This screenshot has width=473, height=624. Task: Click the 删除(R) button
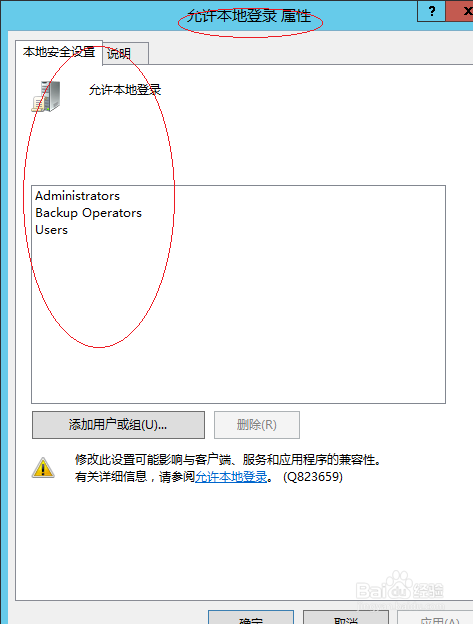[257, 425]
